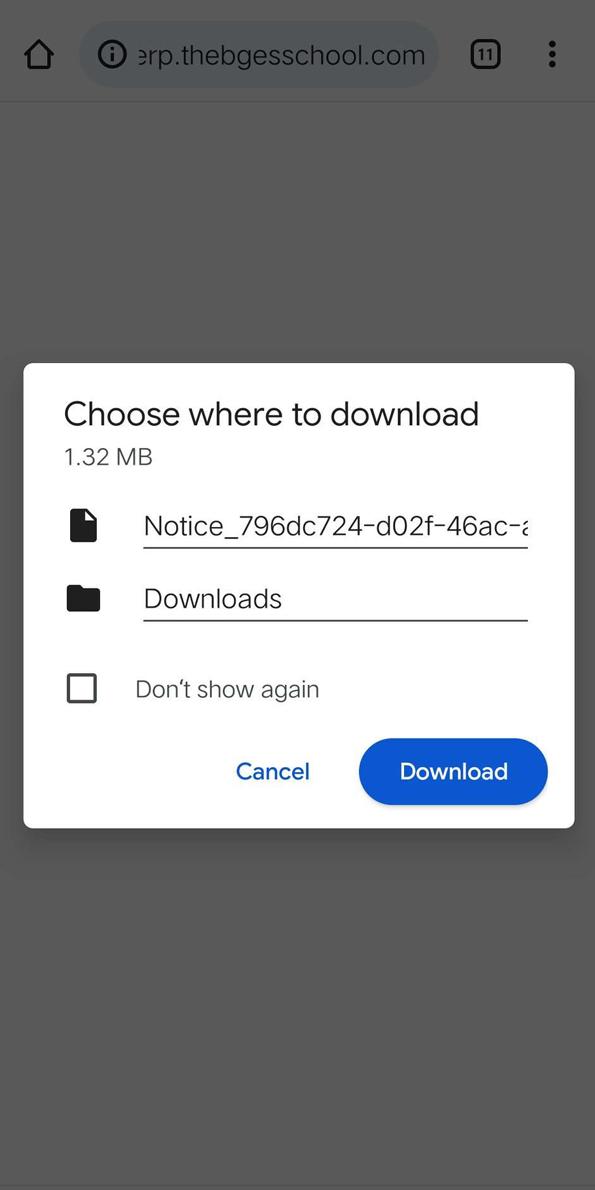Click the "Choose where to download" title

click(x=271, y=414)
